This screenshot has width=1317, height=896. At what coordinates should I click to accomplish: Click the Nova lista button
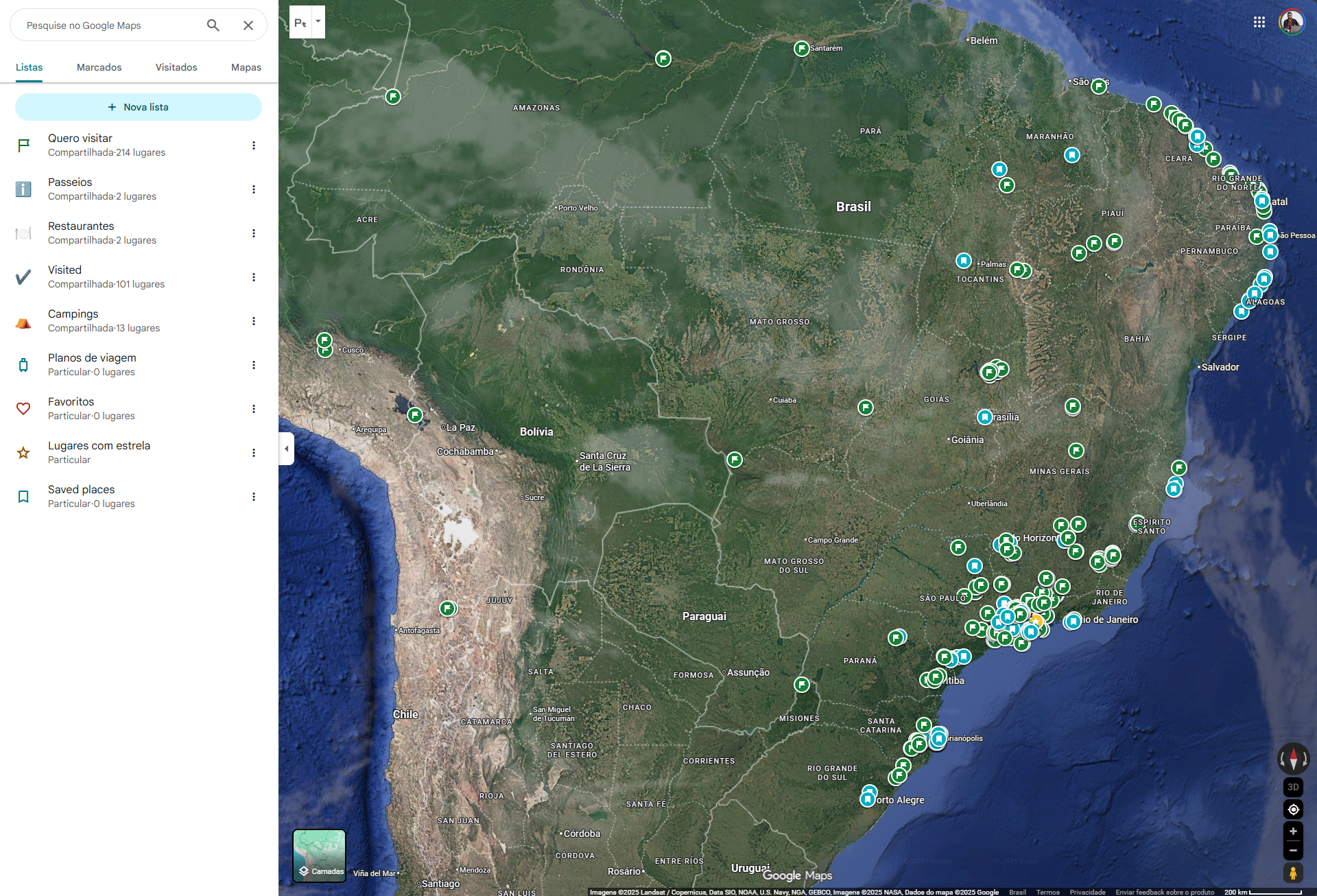point(139,107)
